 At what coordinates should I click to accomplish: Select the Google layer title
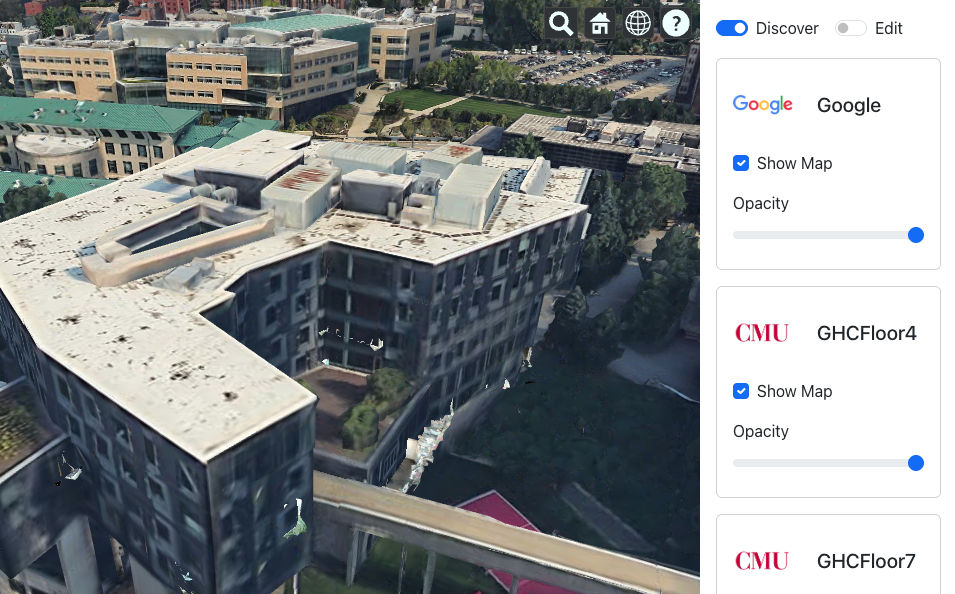848,105
